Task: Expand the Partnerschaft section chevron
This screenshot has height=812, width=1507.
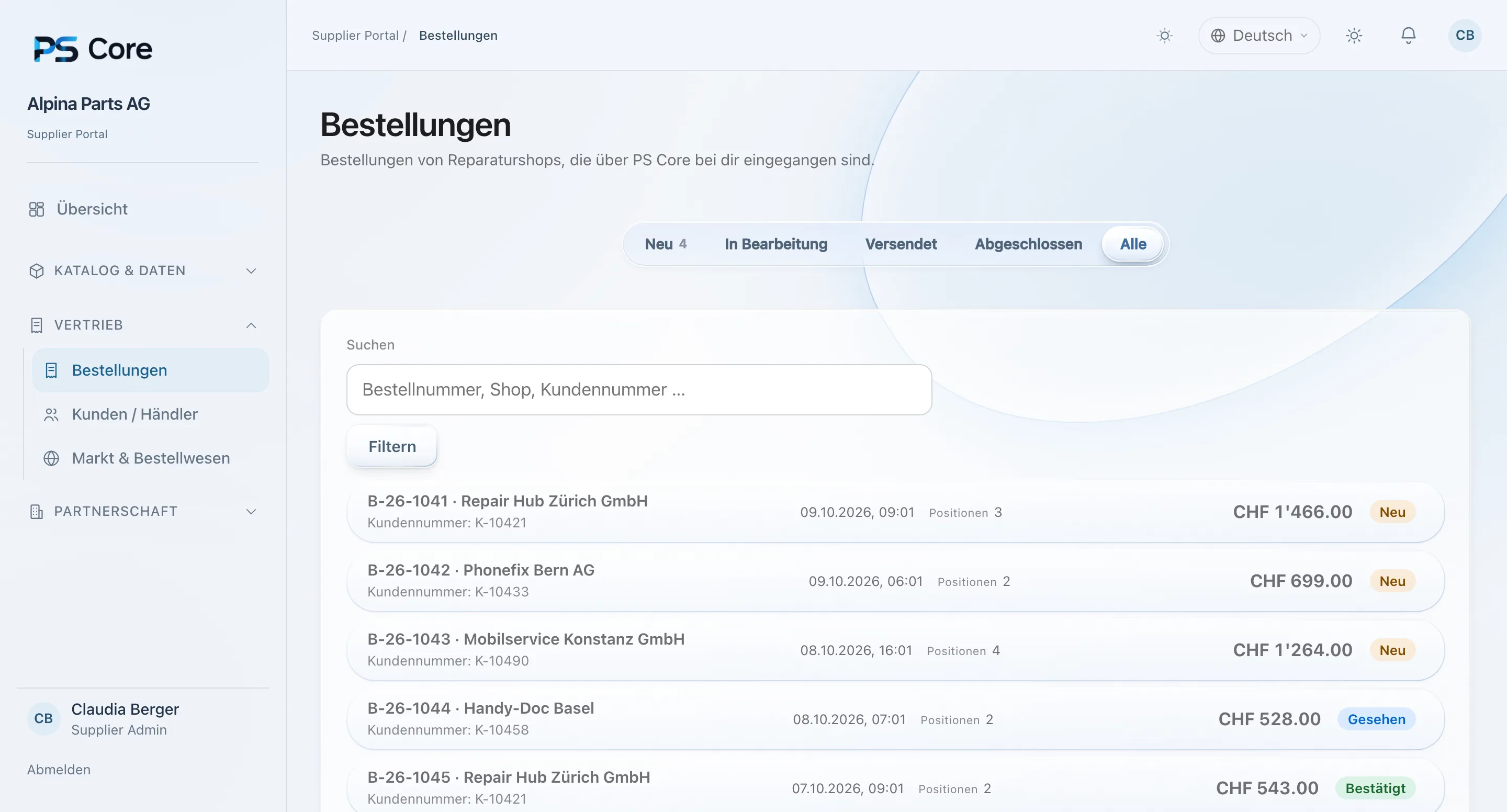Action: click(x=251, y=511)
